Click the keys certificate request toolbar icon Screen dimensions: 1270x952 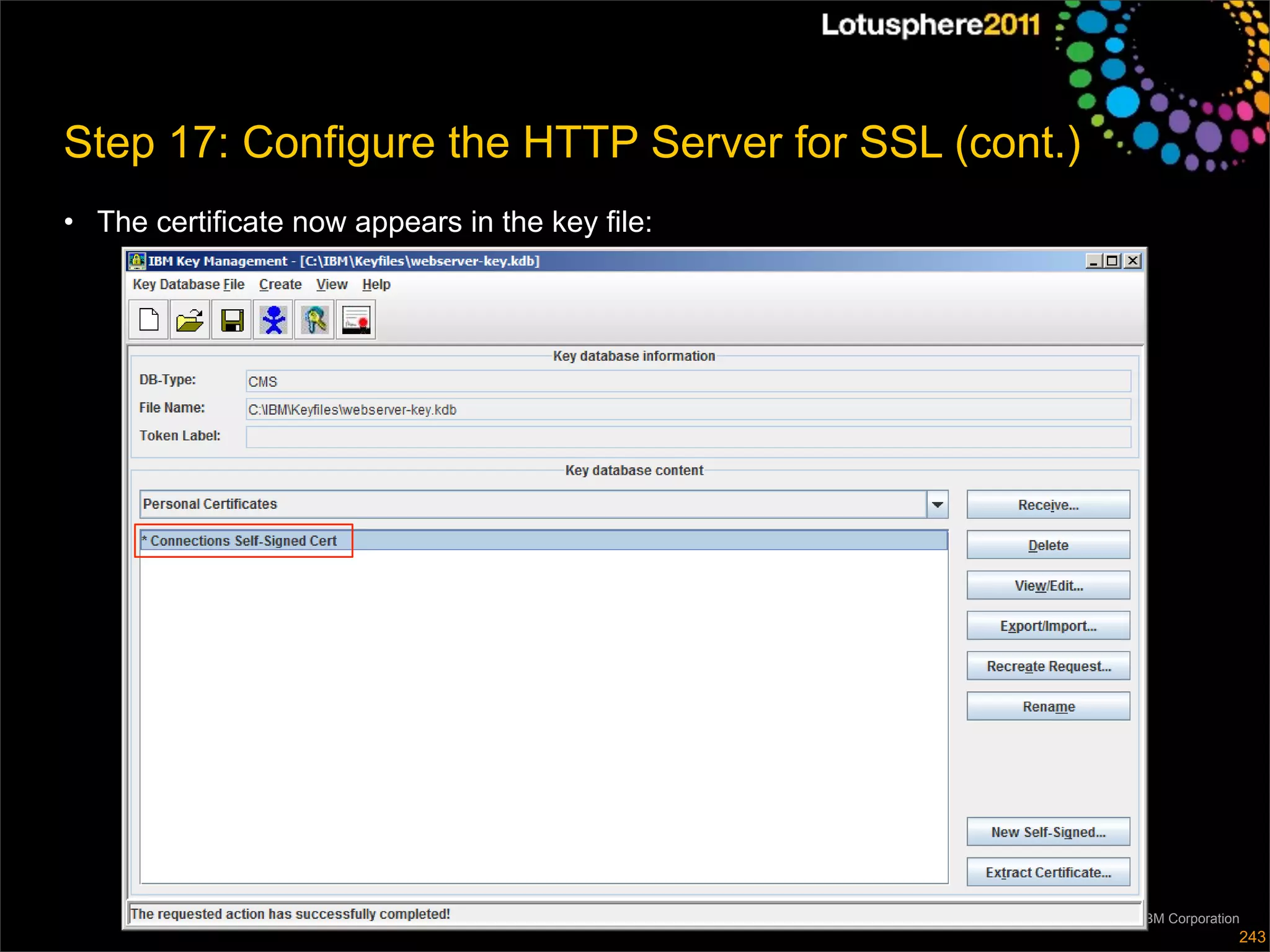pyautogui.click(x=314, y=320)
